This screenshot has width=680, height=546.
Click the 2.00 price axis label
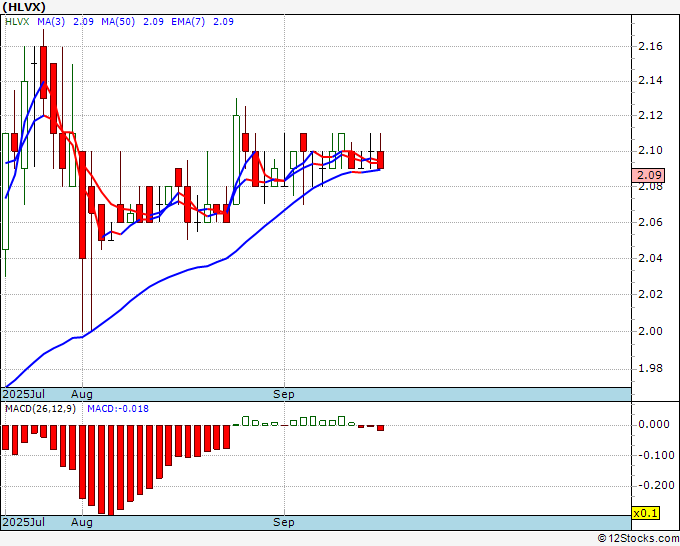(651, 331)
